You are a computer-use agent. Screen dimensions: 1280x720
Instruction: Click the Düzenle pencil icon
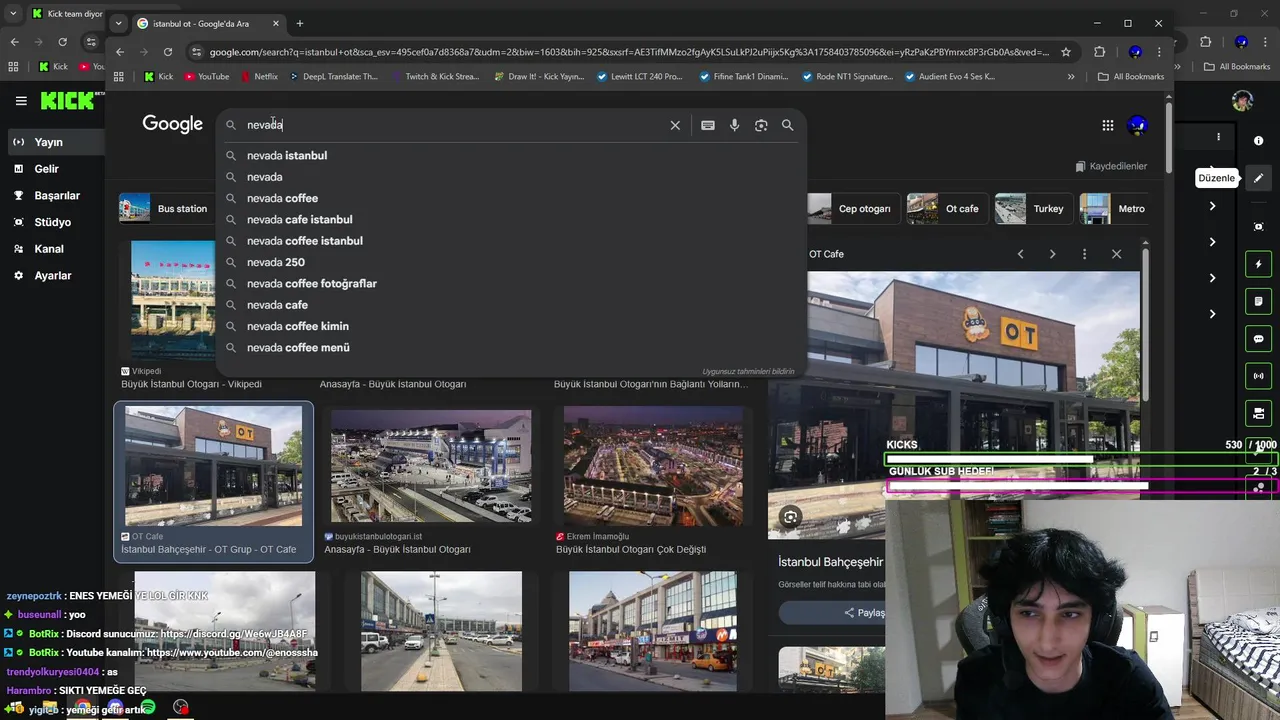click(x=1259, y=178)
